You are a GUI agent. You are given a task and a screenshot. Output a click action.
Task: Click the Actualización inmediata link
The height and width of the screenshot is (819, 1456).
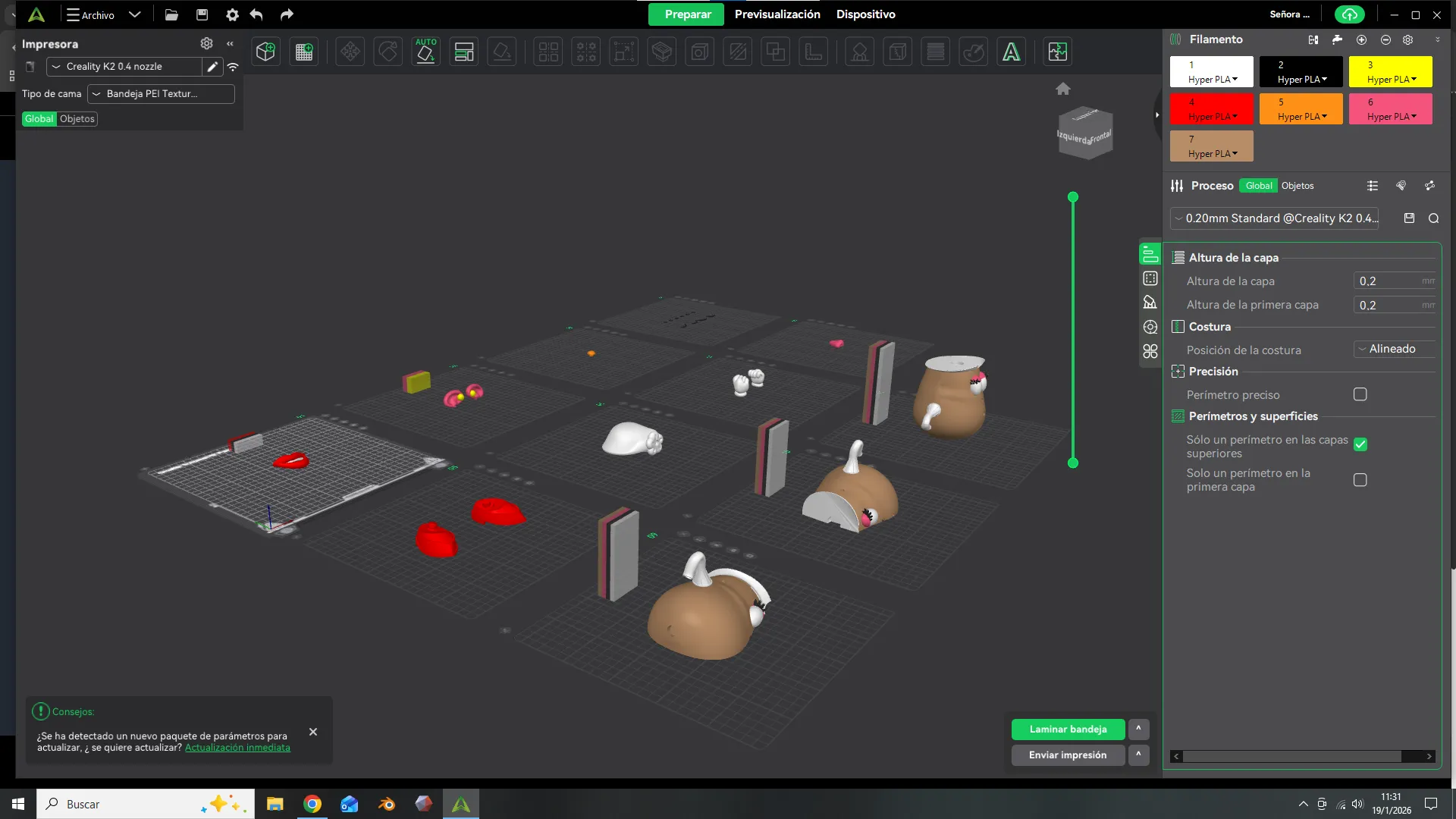point(237,748)
